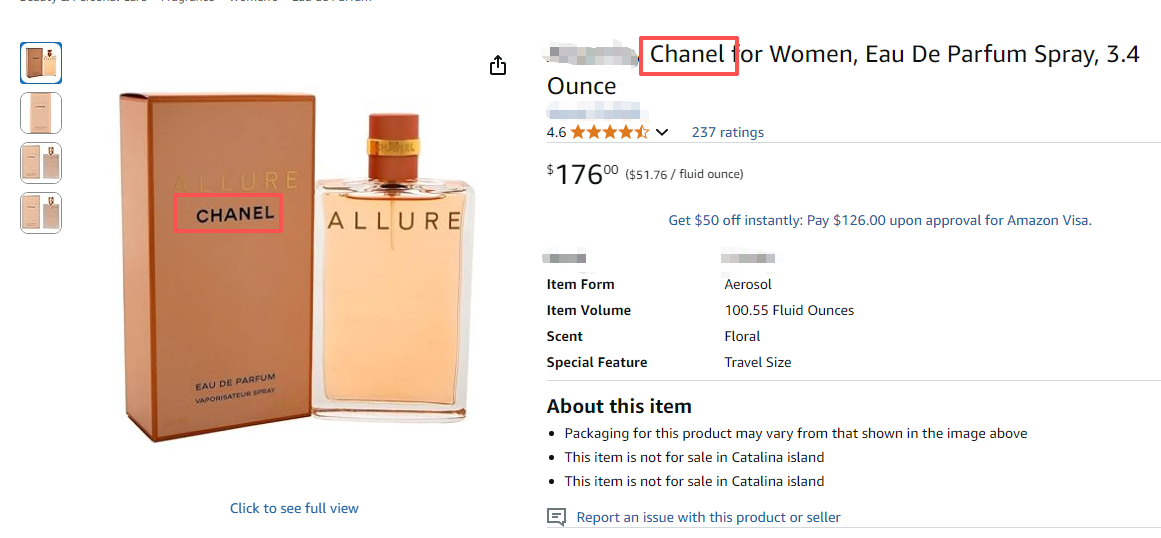1161x538 pixels.
Task: Click to see full view link
Action: point(294,508)
